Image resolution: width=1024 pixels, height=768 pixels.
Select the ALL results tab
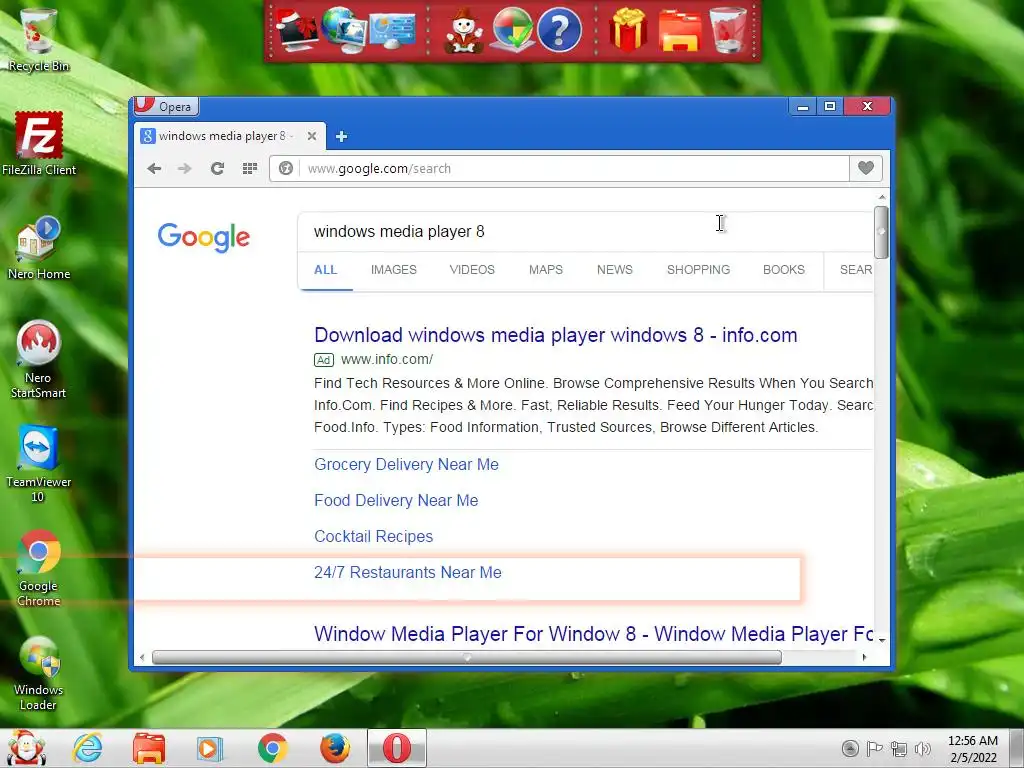tap(325, 270)
